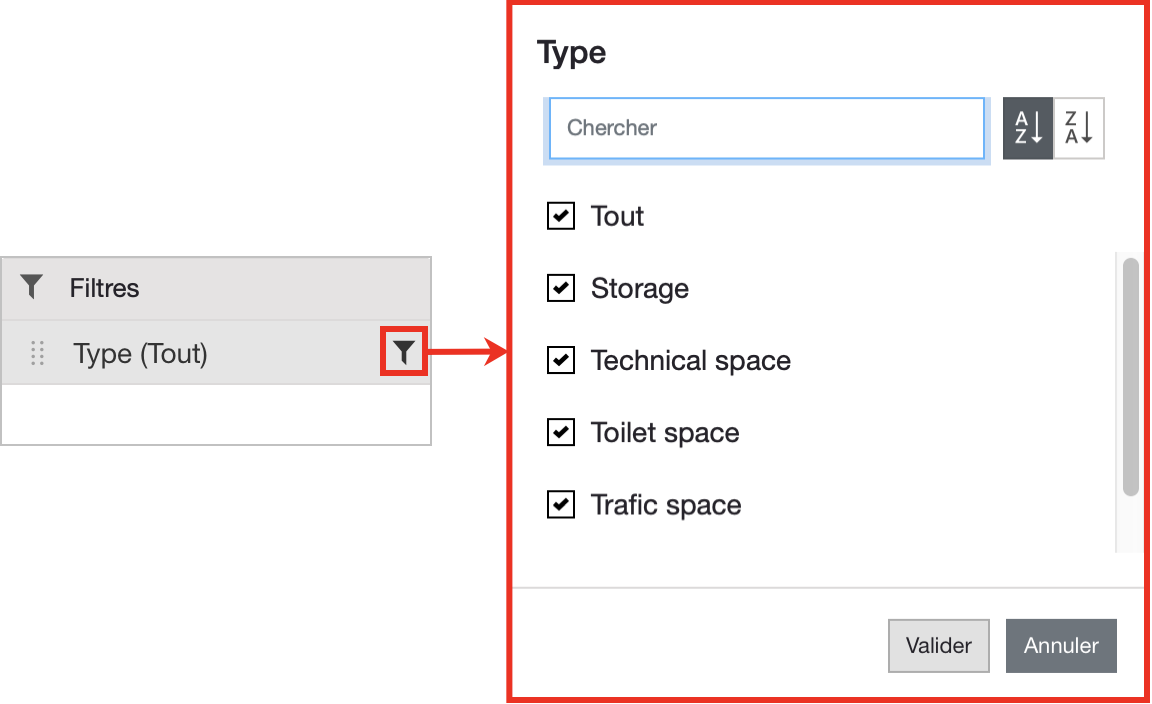
Task: Uncheck the Trafic space checkbox
Action: click(x=561, y=504)
